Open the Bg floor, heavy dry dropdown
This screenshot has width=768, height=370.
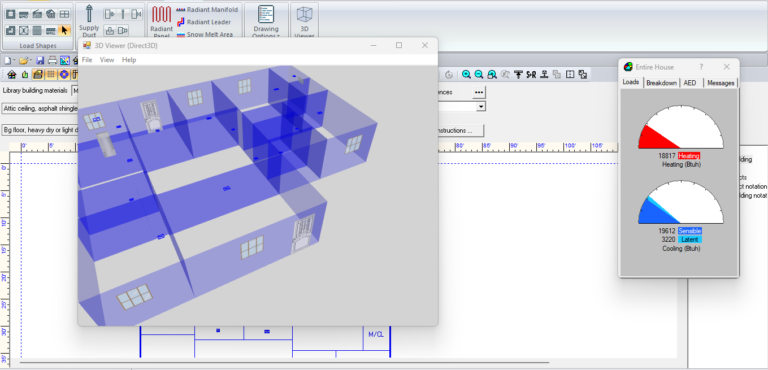point(40,130)
